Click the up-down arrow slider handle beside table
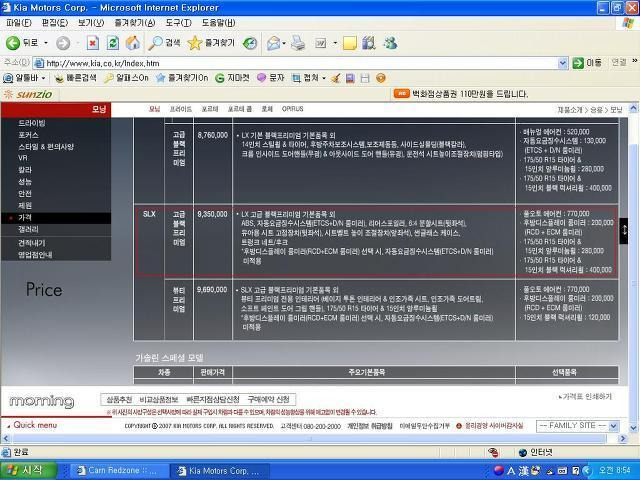 coord(624,231)
